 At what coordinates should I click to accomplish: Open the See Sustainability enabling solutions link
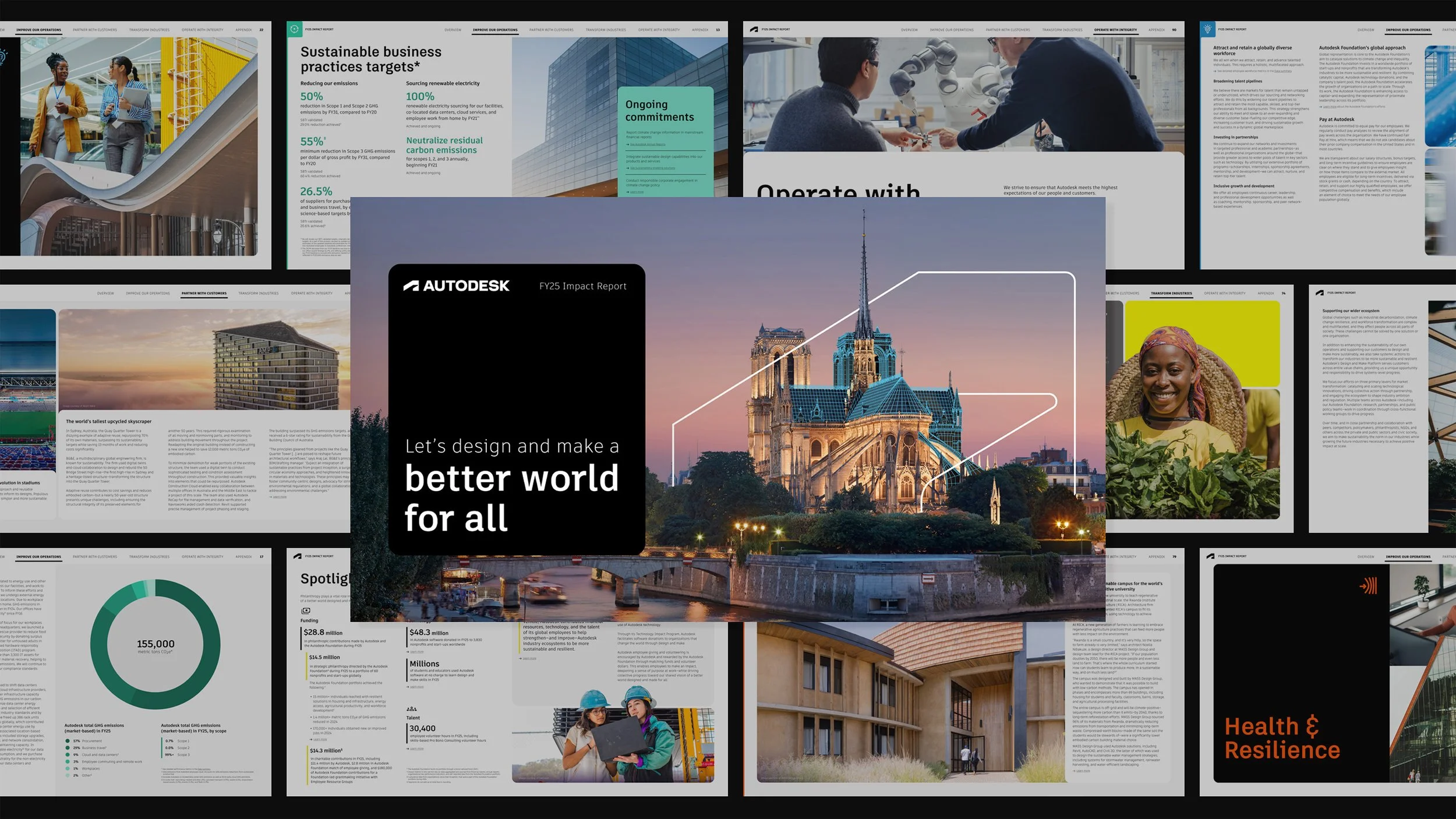pos(651,168)
